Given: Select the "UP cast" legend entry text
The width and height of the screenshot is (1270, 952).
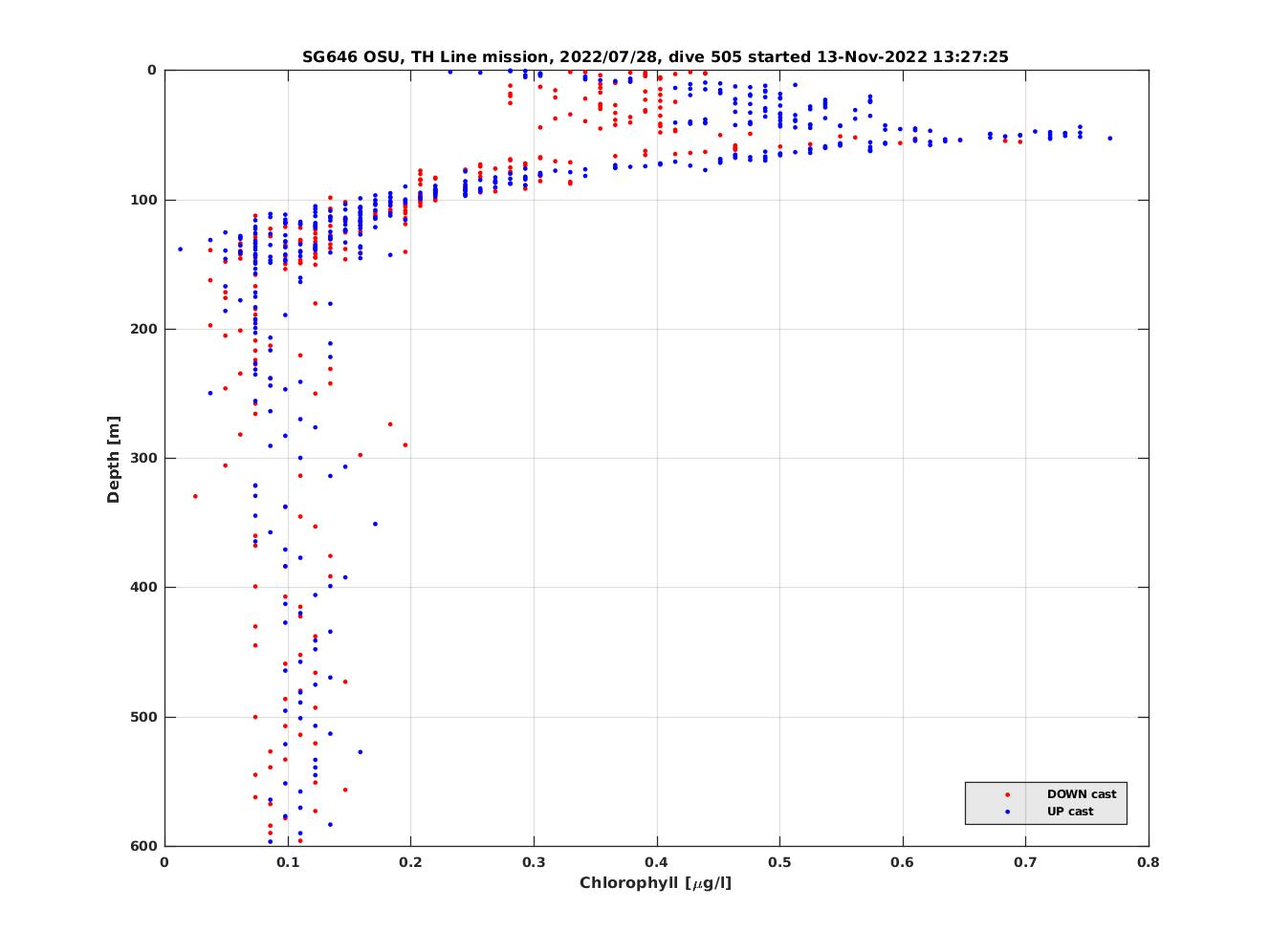Looking at the screenshot, I should click(x=1070, y=811).
